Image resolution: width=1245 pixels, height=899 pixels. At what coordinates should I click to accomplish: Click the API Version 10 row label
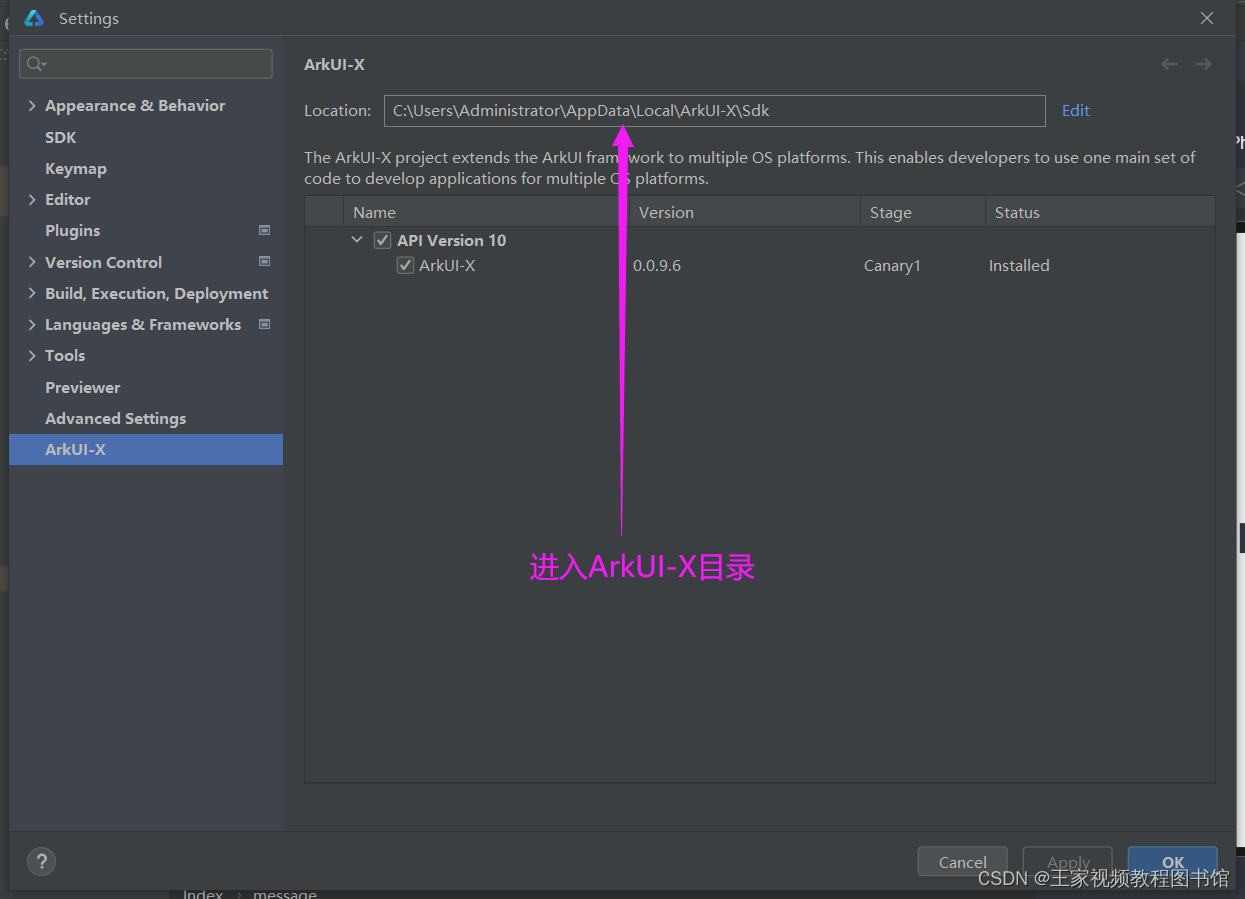452,240
